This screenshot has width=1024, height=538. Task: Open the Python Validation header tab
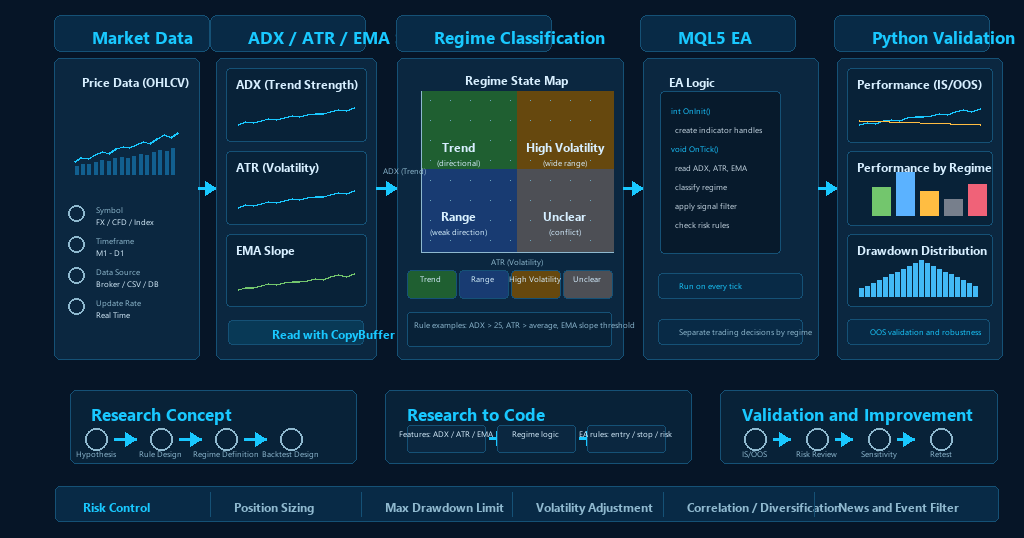pyautogui.click(x=912, y=34)
